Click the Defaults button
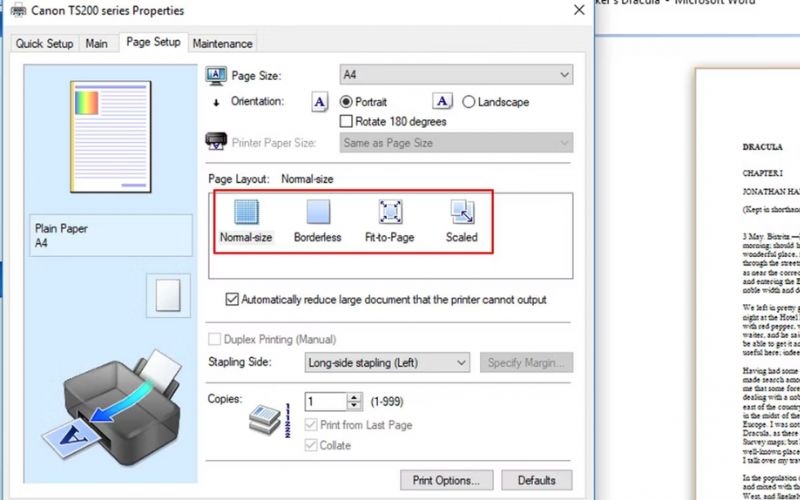Viewport: 800px width, 500px height. click(x=537, y=480)
